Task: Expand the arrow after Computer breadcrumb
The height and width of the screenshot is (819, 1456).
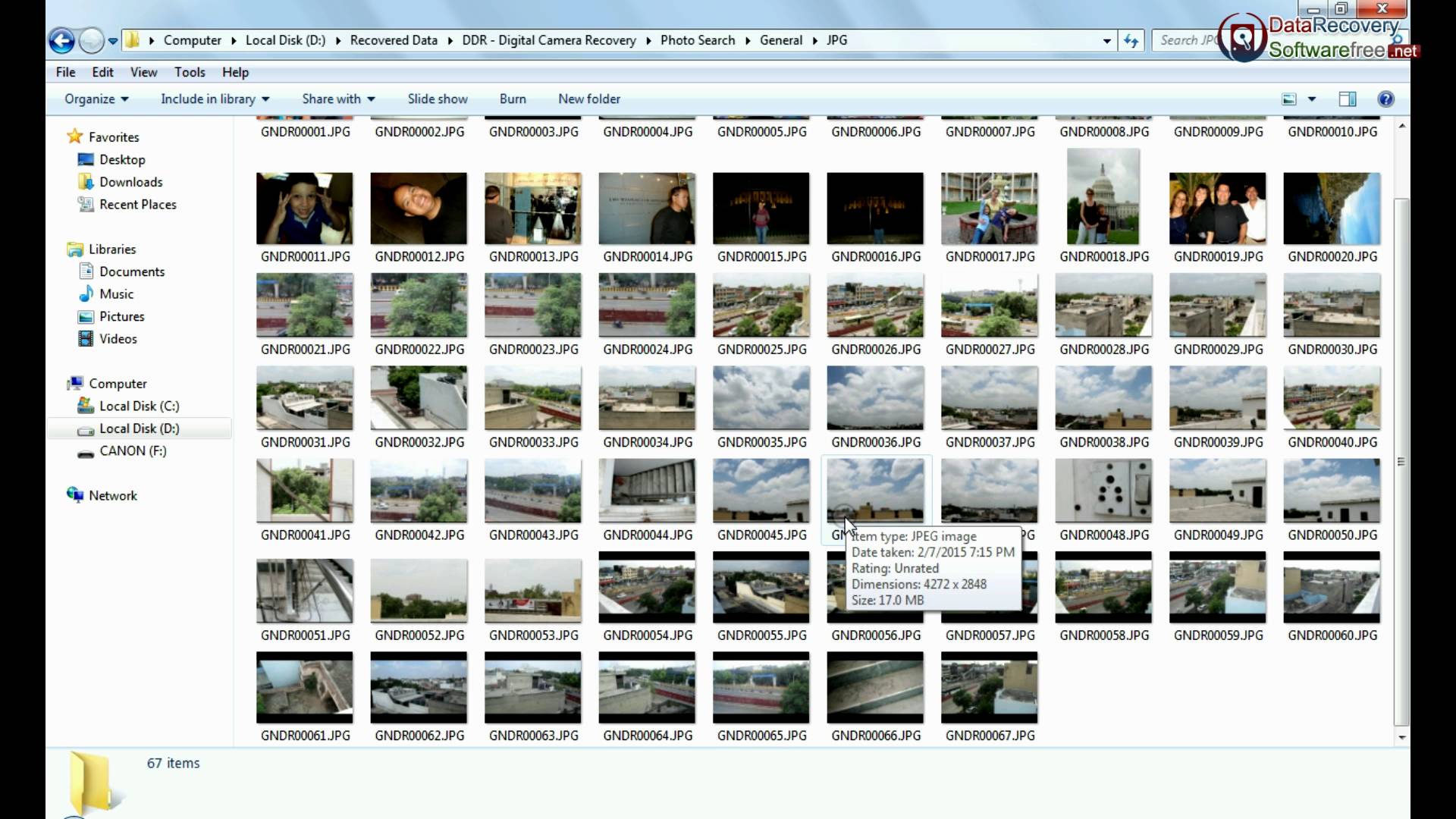Action: (x=234, y=41)
